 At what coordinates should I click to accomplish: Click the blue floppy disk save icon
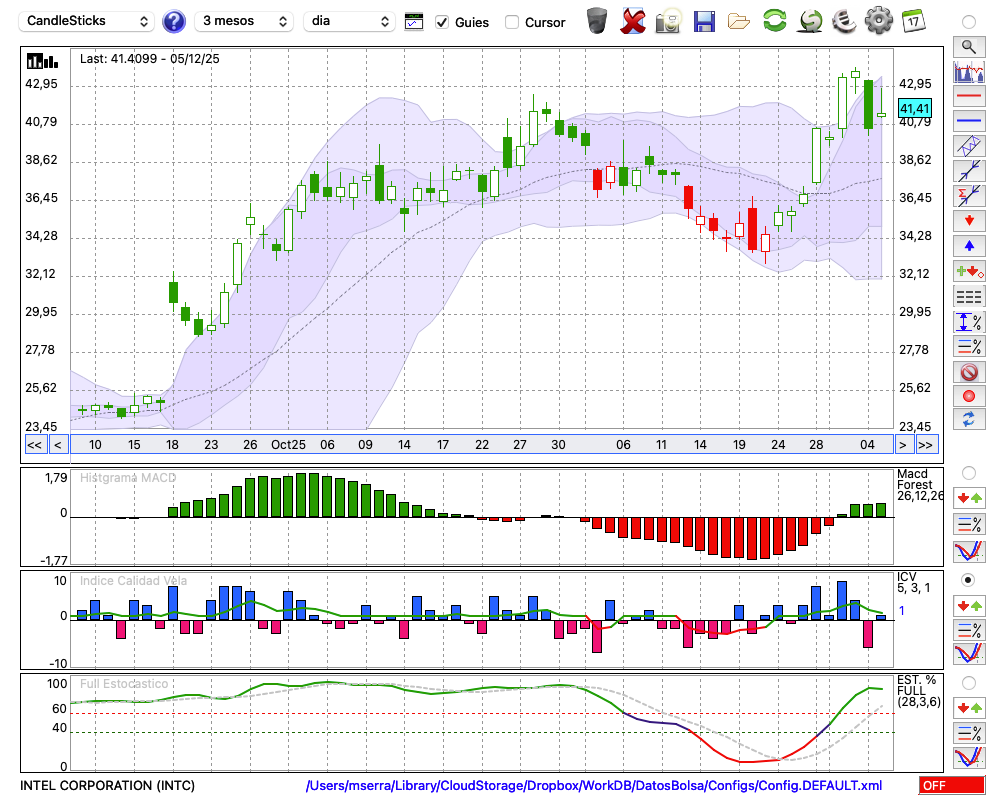pos(704,21)
